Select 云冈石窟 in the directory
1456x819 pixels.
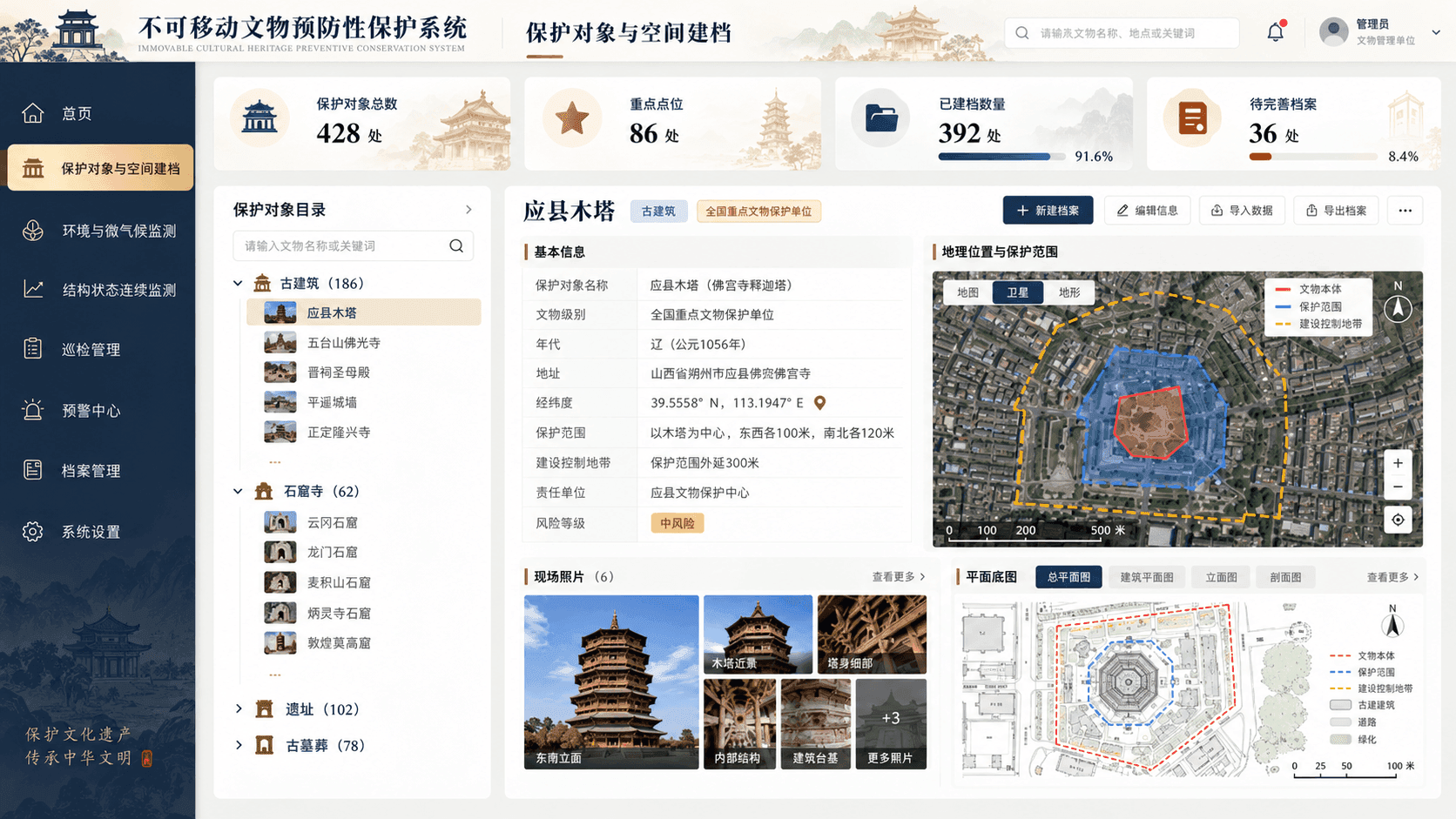tap(363, 522)
